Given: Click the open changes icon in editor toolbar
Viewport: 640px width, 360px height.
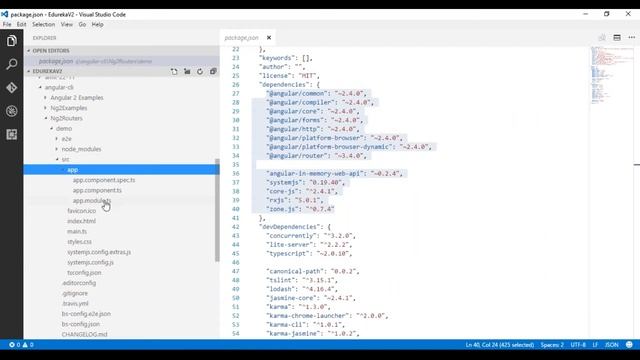Looking at the screenshot, I should pyautogui.click(x=602, y=38).
